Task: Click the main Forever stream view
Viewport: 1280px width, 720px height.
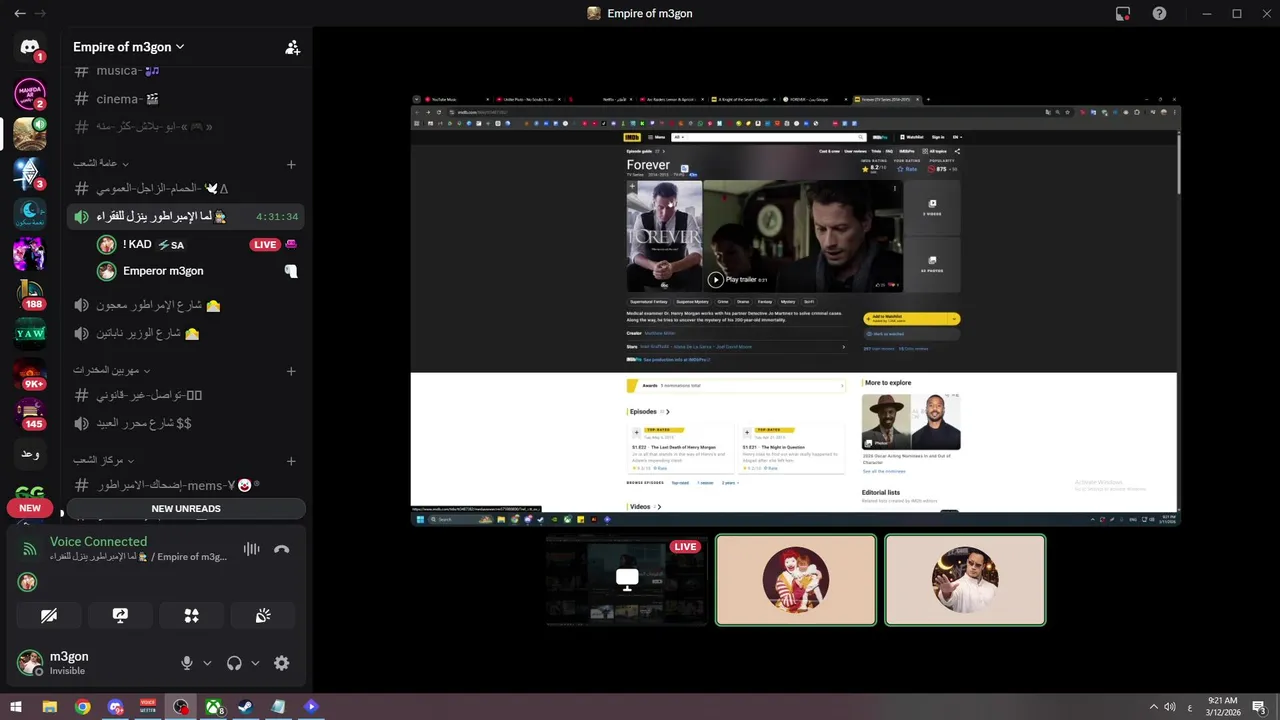Action: [x=796, y=310]
